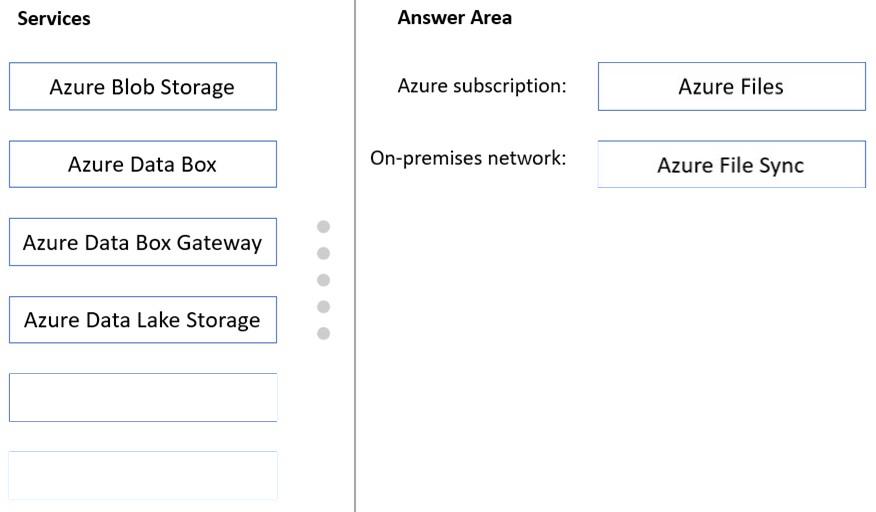Click the first empty service slot

click(143, 397)
